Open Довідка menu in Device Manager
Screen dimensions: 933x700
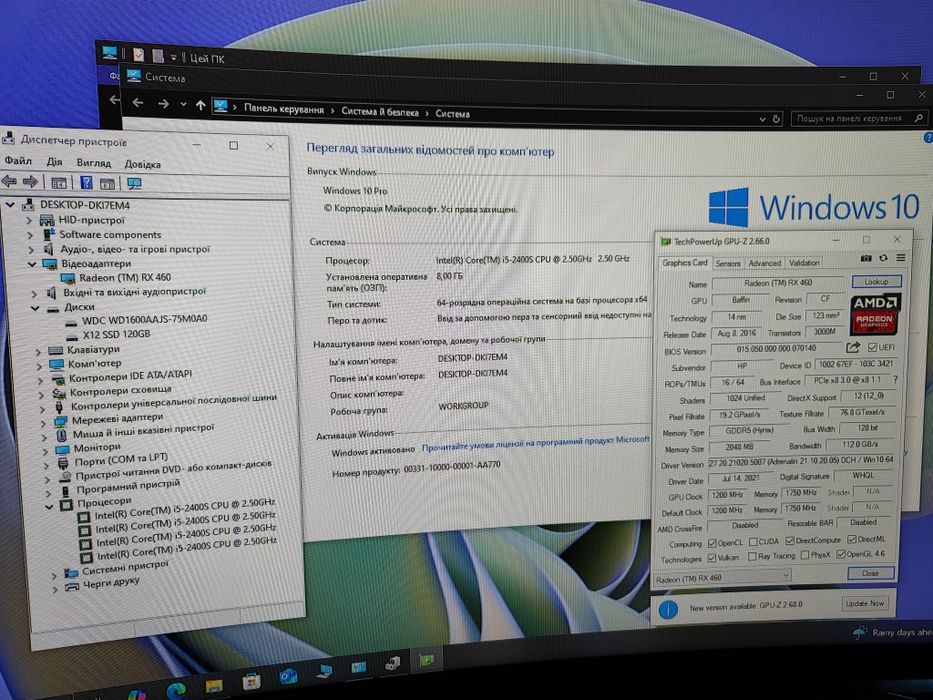coord(142,164)
